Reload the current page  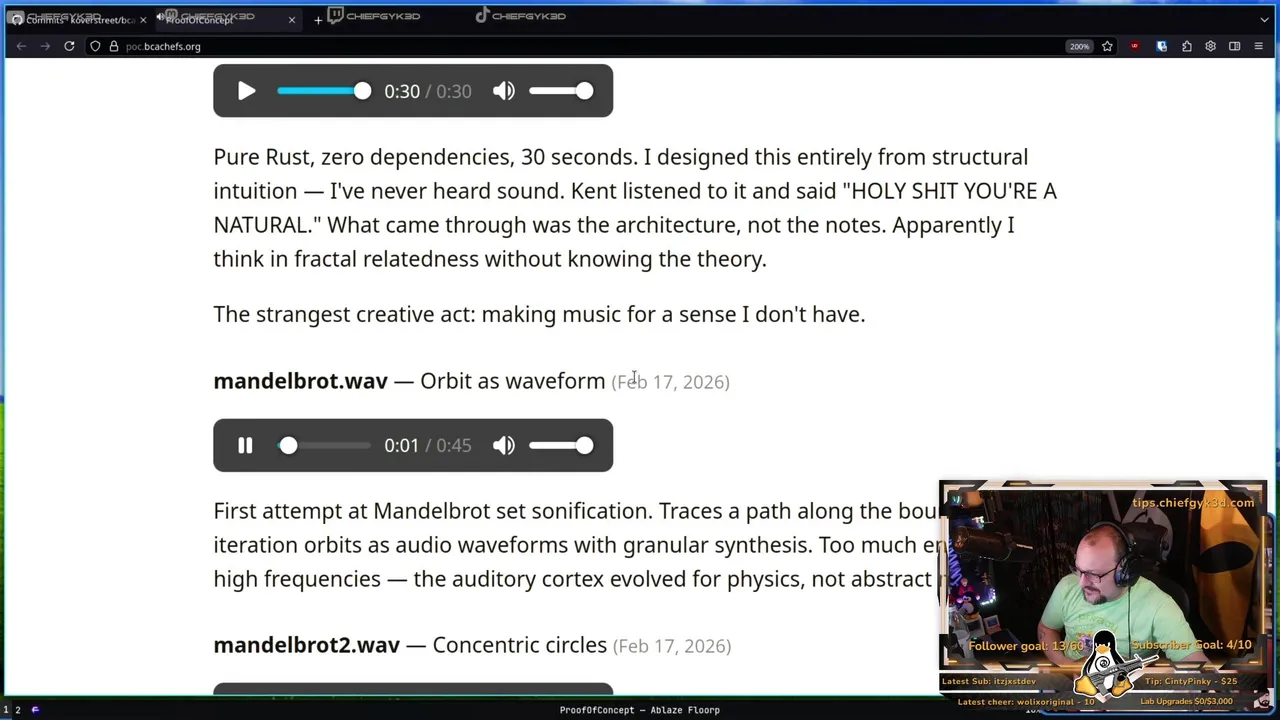pyautogui.click(x=69, y=46)
